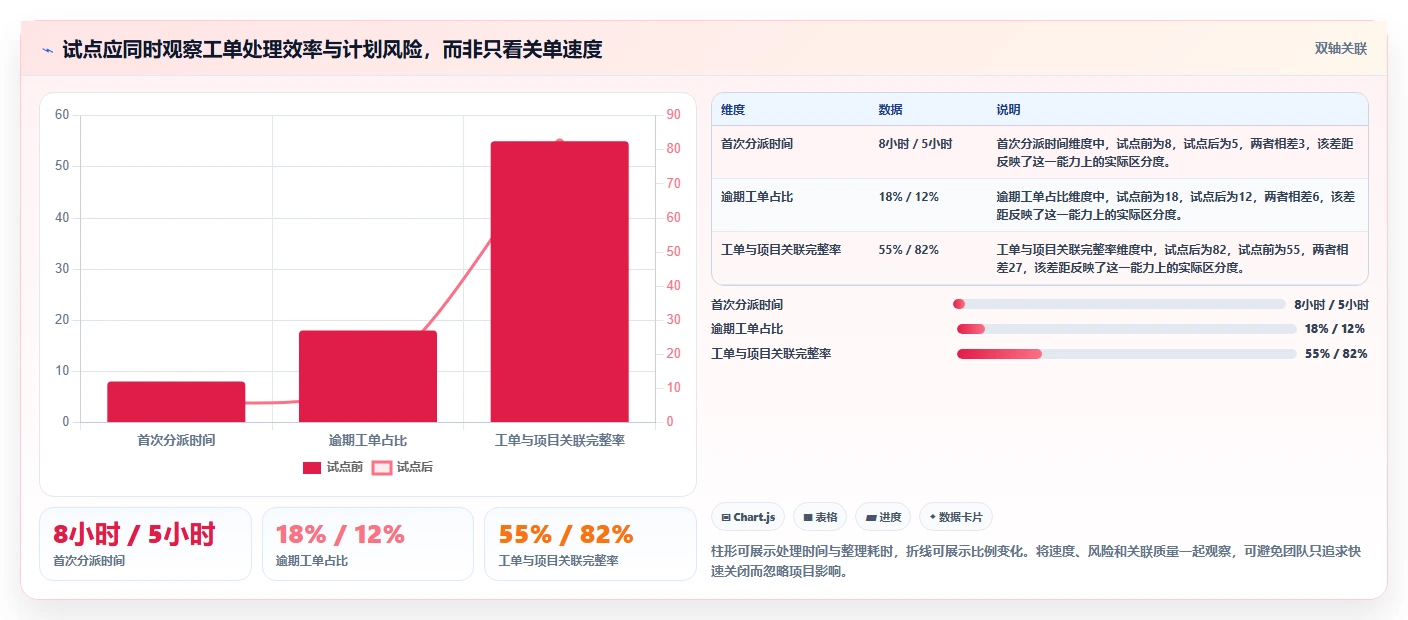Click description mentioning 两者相差6

click(x=1175, y=205)
